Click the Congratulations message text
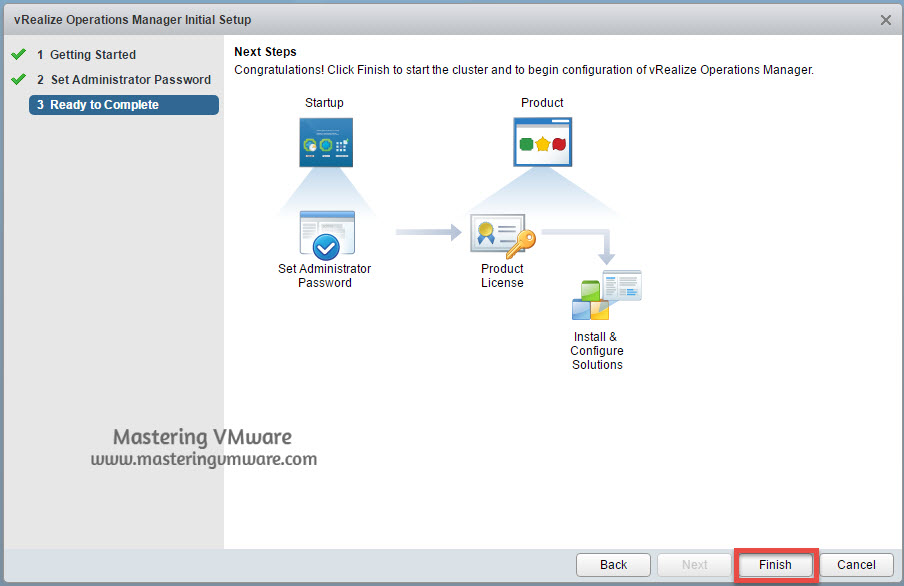Screen dimensions: 904x586 523,70
